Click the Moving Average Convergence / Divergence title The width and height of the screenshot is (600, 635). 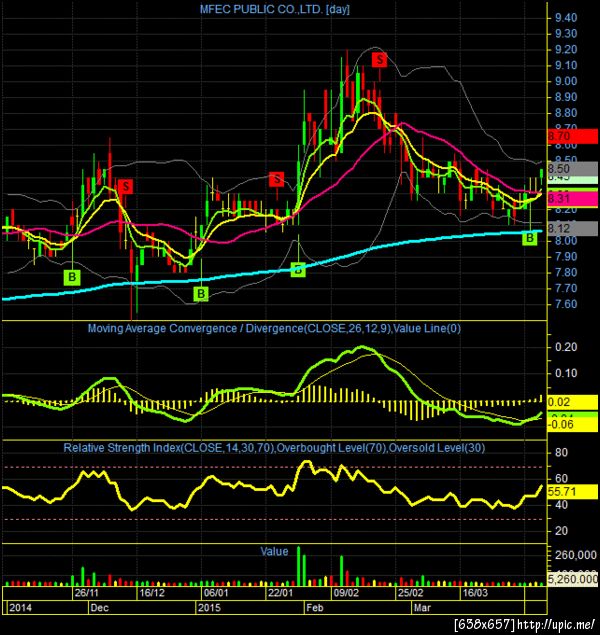(x=274, y=328)
